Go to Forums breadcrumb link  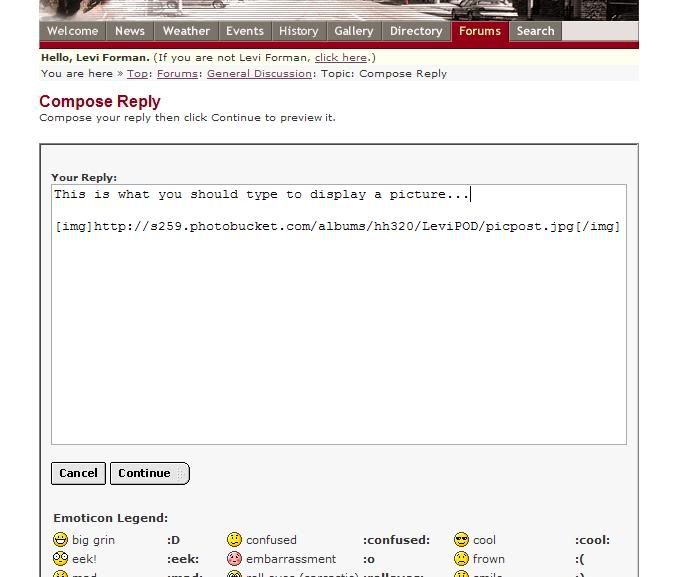click(x=177, y=73)
